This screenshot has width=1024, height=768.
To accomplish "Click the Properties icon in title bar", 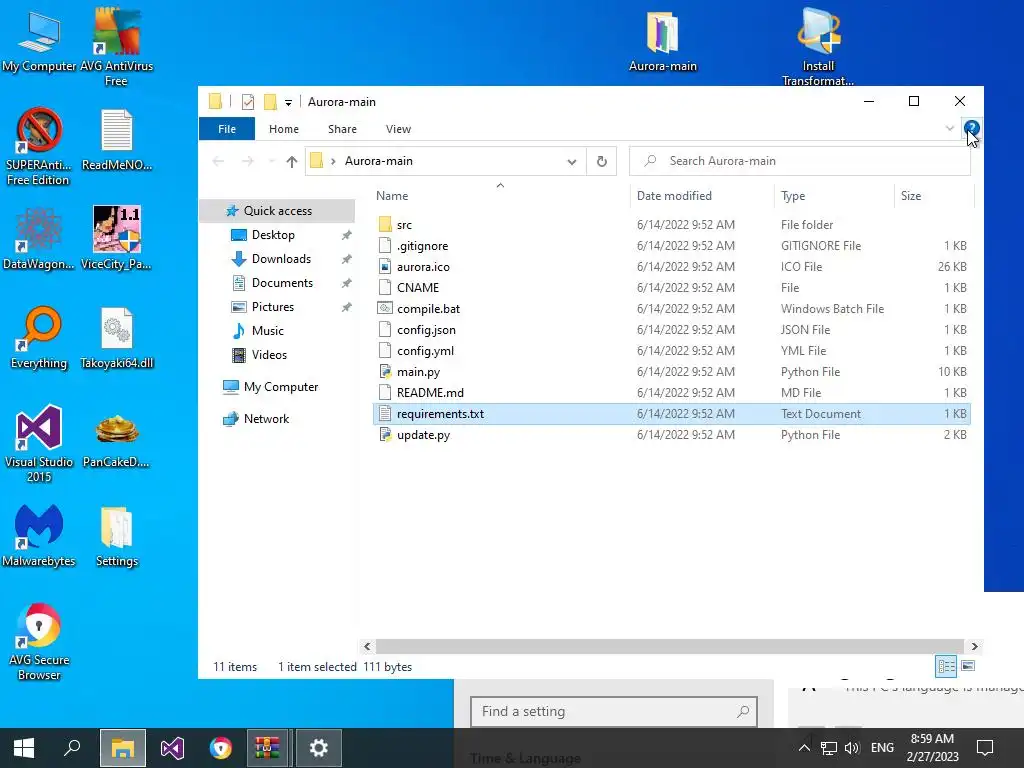I will [x=248, y=102].
